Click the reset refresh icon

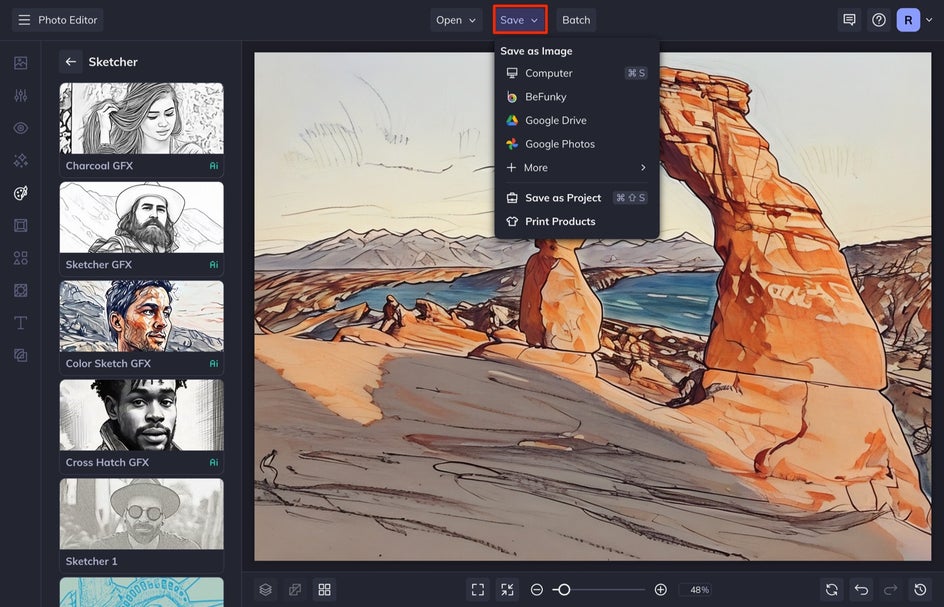(x=831, y=590)
